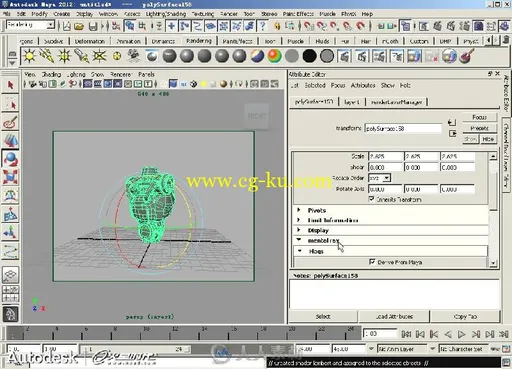Activate the Scale tool red arrows icon
Screen dimensions: 512x369
pos(10,177)
